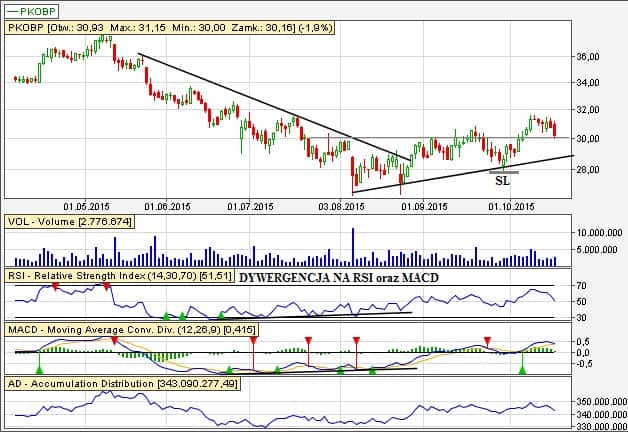The width and height of the screenshot is (628, 433).
Task: Click the leftmost green arrow in RSI panel
Action: 167,315
